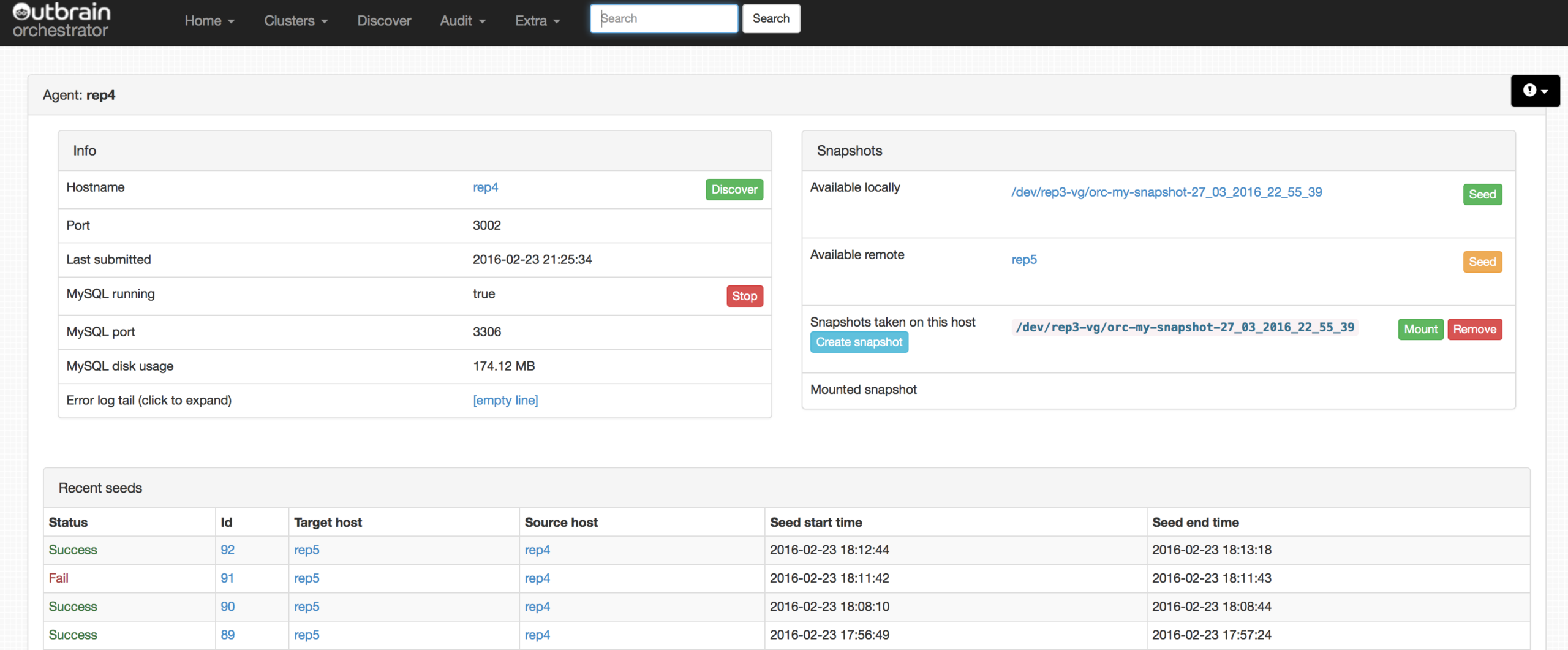Click inside the Search text field
Image resolution: width=1568 pixels, height=650 pixels.
(664, 18)
